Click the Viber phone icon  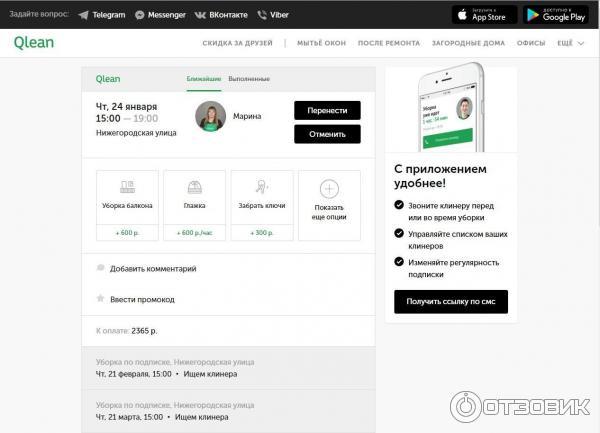pos(262,15)
